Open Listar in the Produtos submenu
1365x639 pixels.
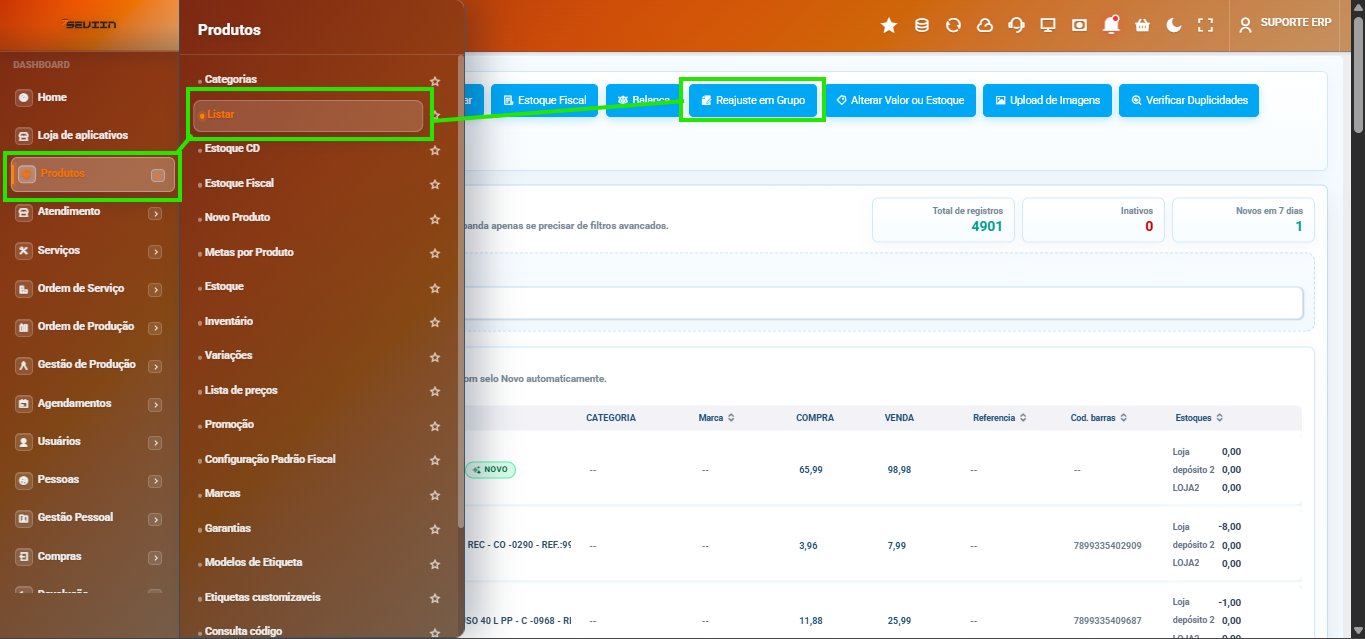(308, 115)
